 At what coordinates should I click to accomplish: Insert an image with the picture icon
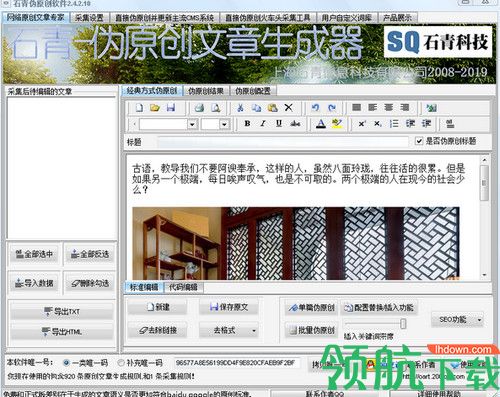tap(431, 108)
